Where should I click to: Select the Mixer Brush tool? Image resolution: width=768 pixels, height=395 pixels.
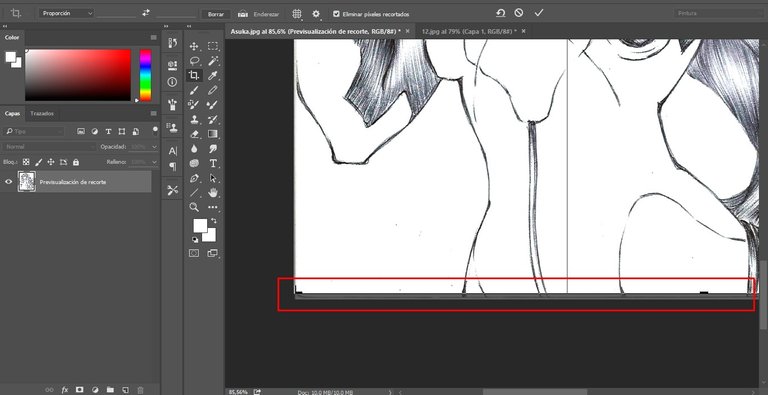pos(213,104)
